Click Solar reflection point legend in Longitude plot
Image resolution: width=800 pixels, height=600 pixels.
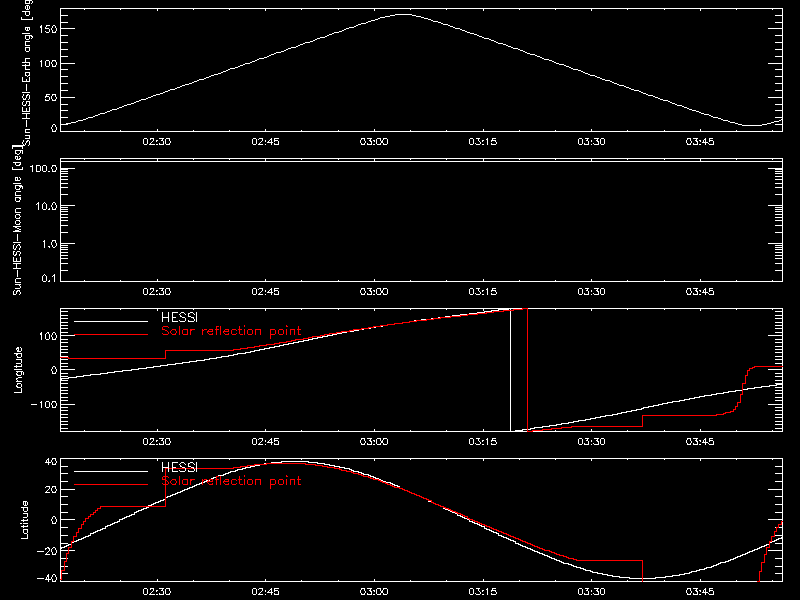(x=231, y=331)
